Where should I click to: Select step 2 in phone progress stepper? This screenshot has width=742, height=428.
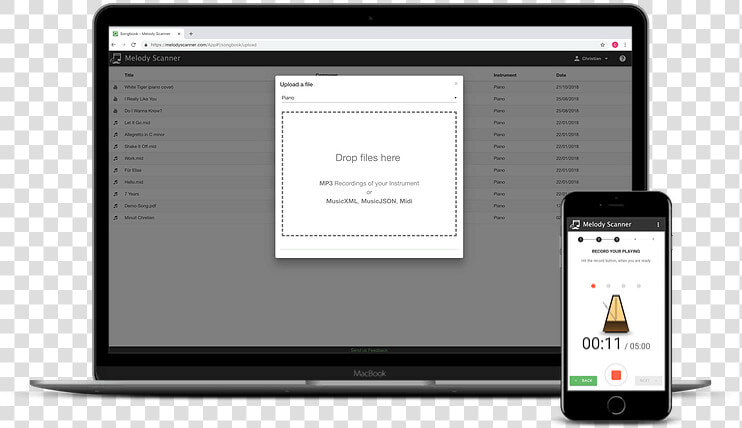point(599,240)
